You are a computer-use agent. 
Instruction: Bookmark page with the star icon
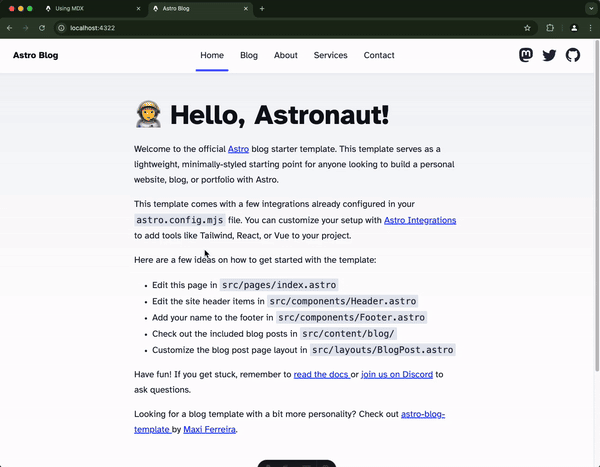[x=527, y=28]
